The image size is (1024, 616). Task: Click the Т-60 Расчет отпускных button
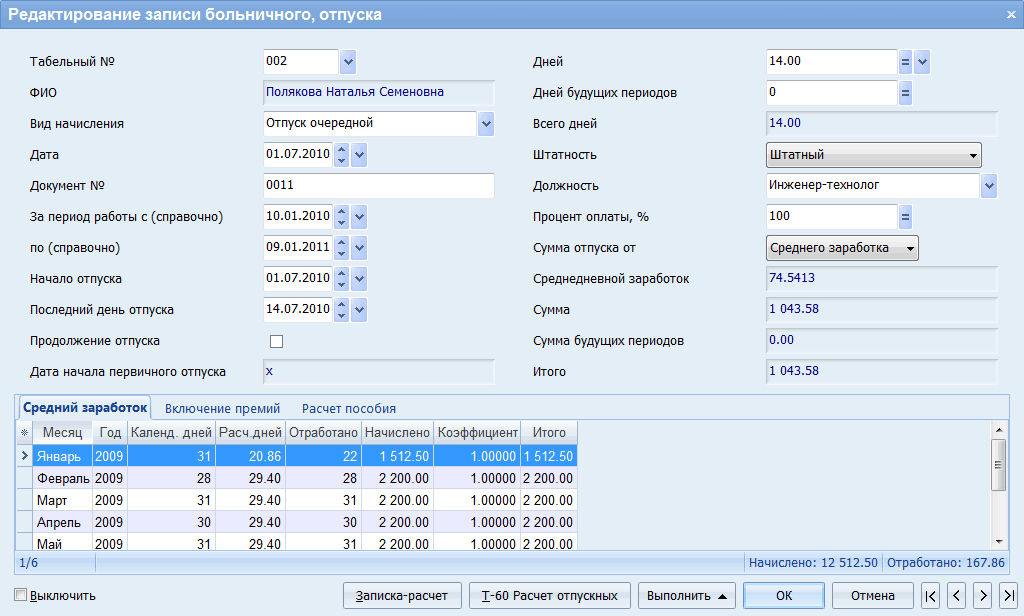550,596
